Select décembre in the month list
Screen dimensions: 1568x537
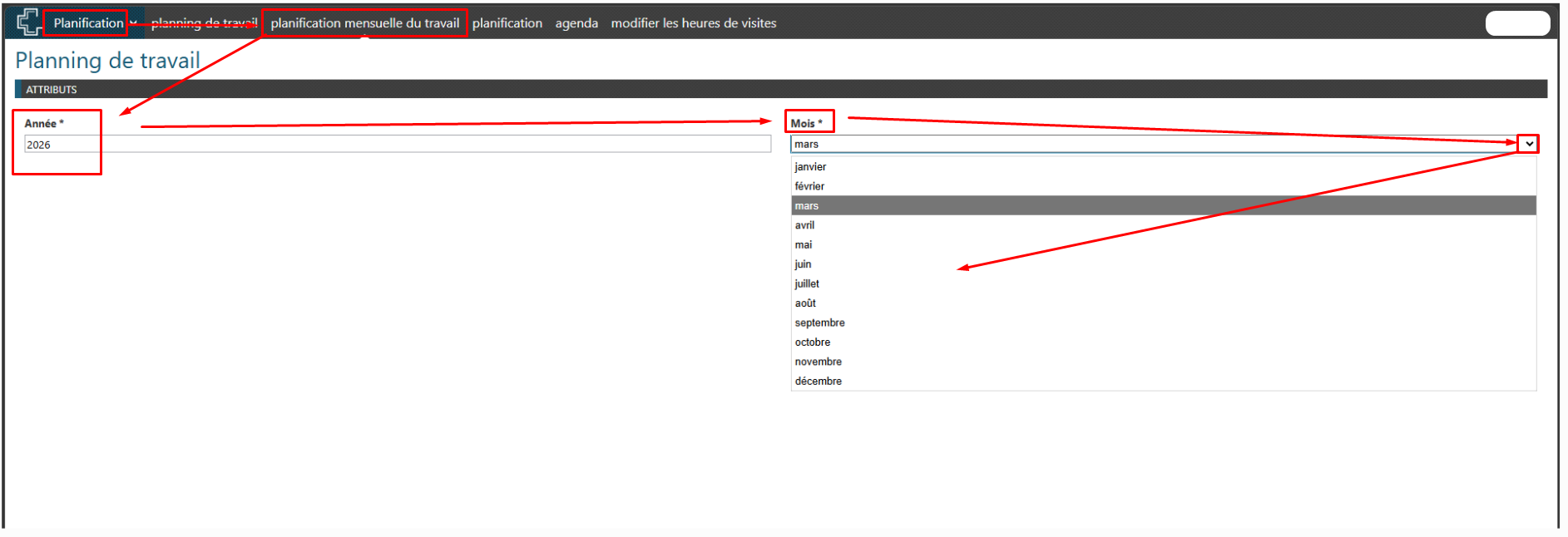click(x=1163, y=381)
